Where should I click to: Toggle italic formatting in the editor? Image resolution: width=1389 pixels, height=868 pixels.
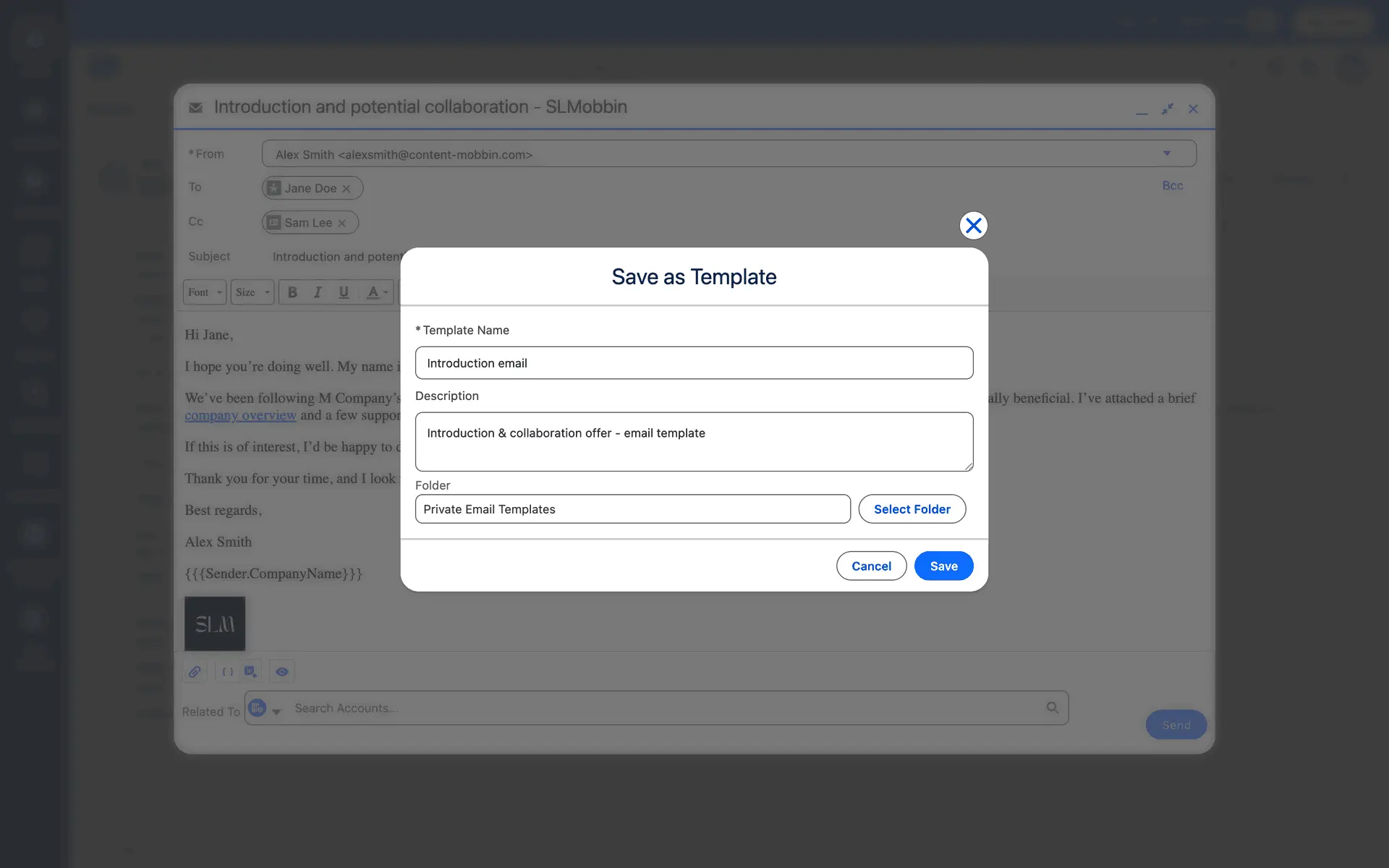pos(318,292)
